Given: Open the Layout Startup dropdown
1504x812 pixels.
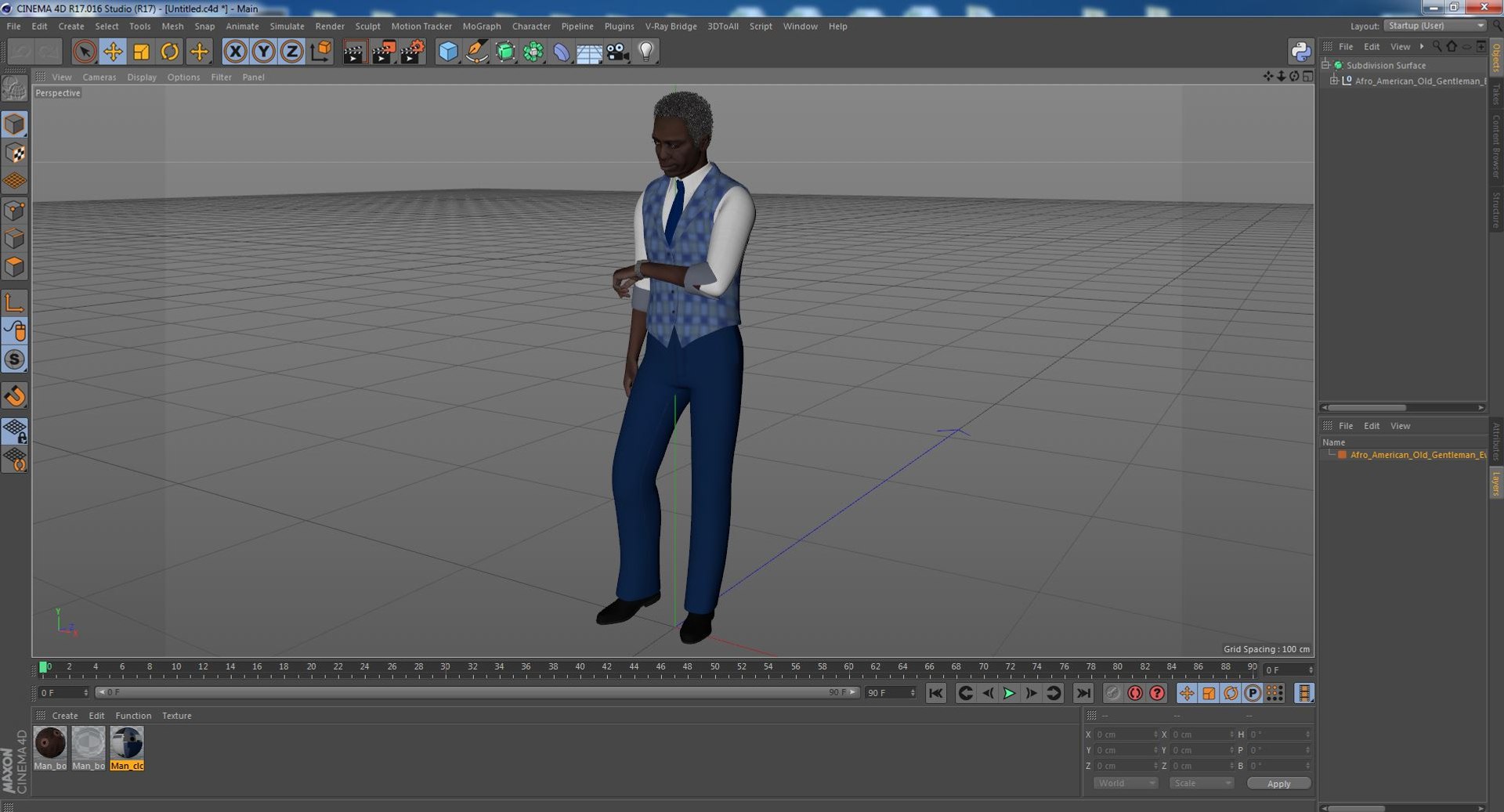Looking at the screenshot, I should (1435, 26).
